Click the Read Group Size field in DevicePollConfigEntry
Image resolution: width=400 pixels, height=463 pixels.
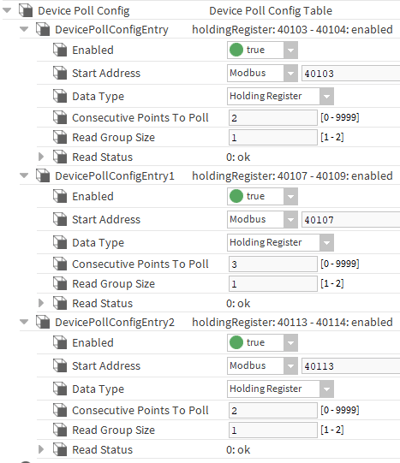pos(273,137)
